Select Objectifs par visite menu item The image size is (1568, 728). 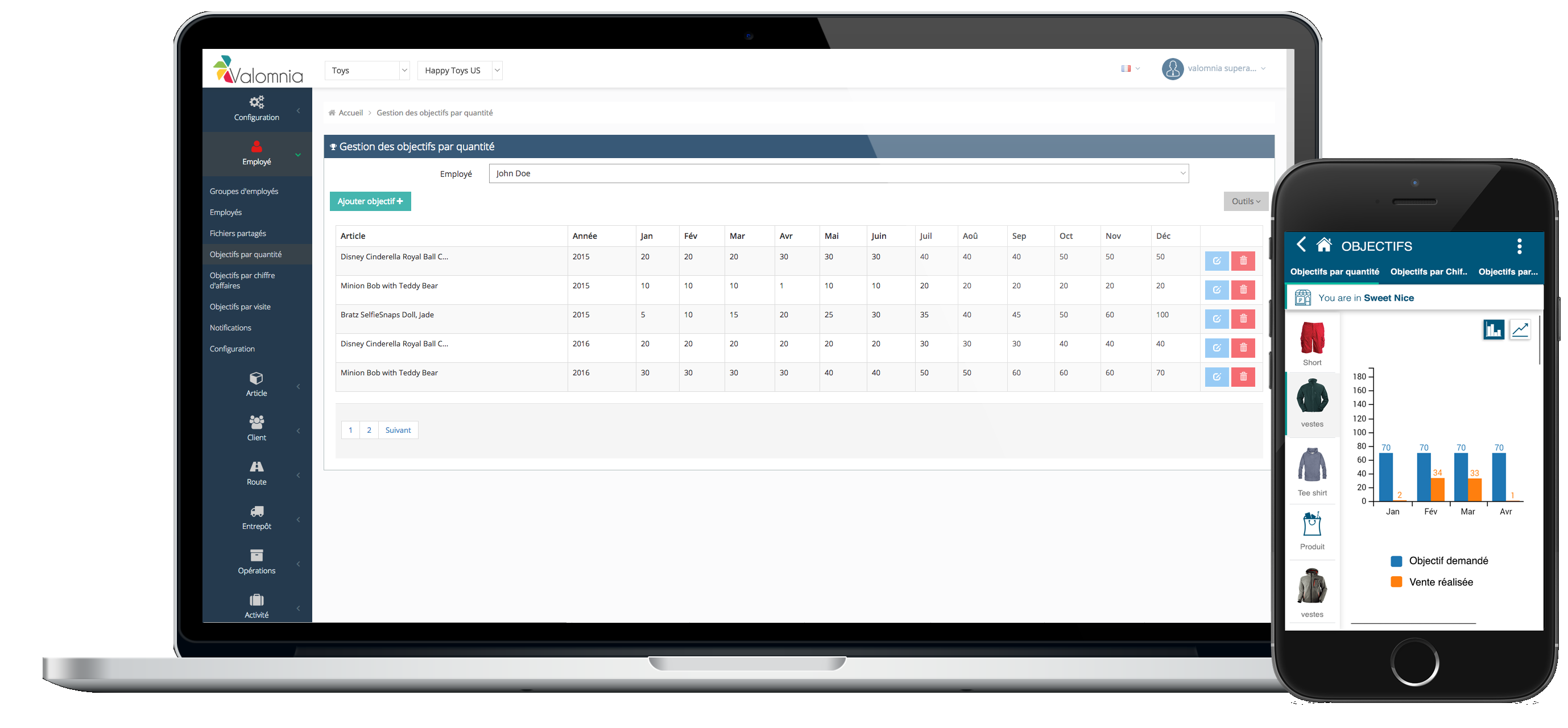[x=240, y=307]
